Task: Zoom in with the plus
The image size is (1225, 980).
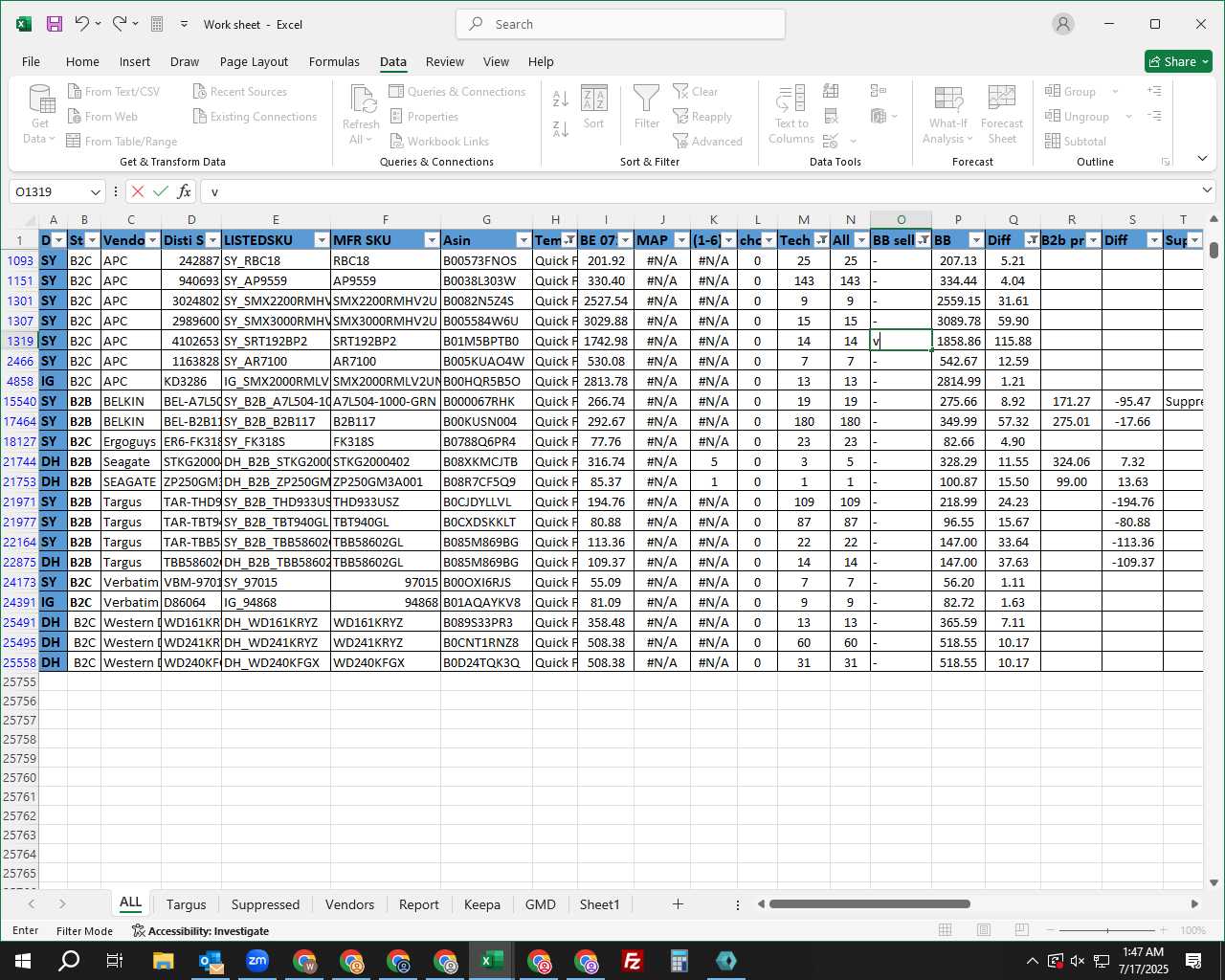Action: [1164, 930]
